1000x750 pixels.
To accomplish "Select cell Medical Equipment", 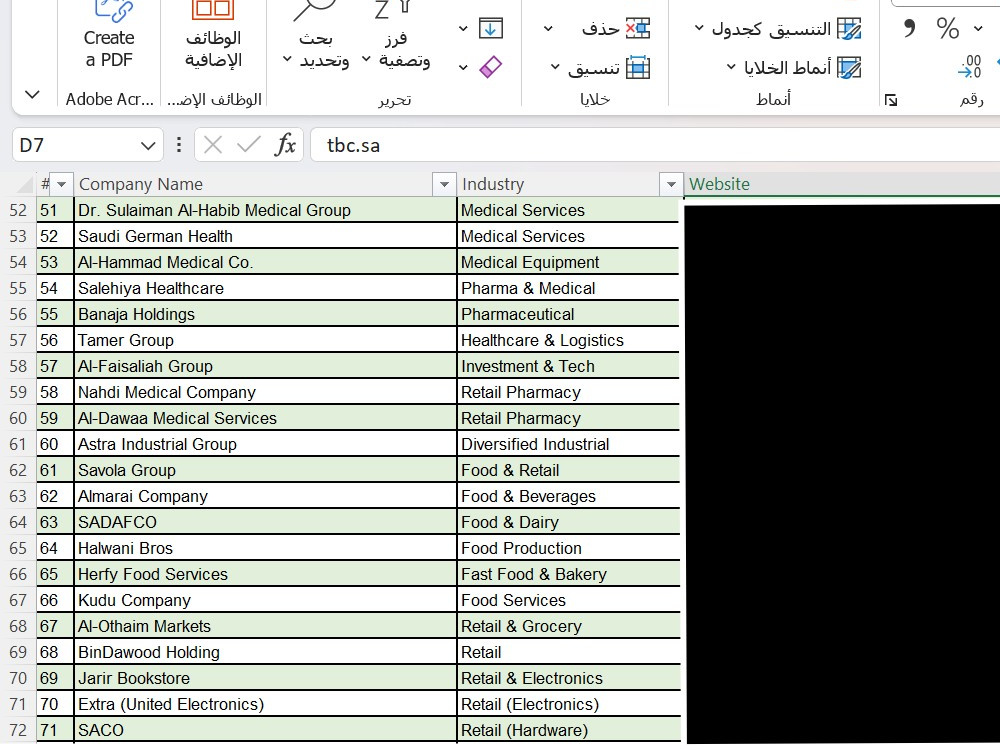I will click(x=569, y=262).
